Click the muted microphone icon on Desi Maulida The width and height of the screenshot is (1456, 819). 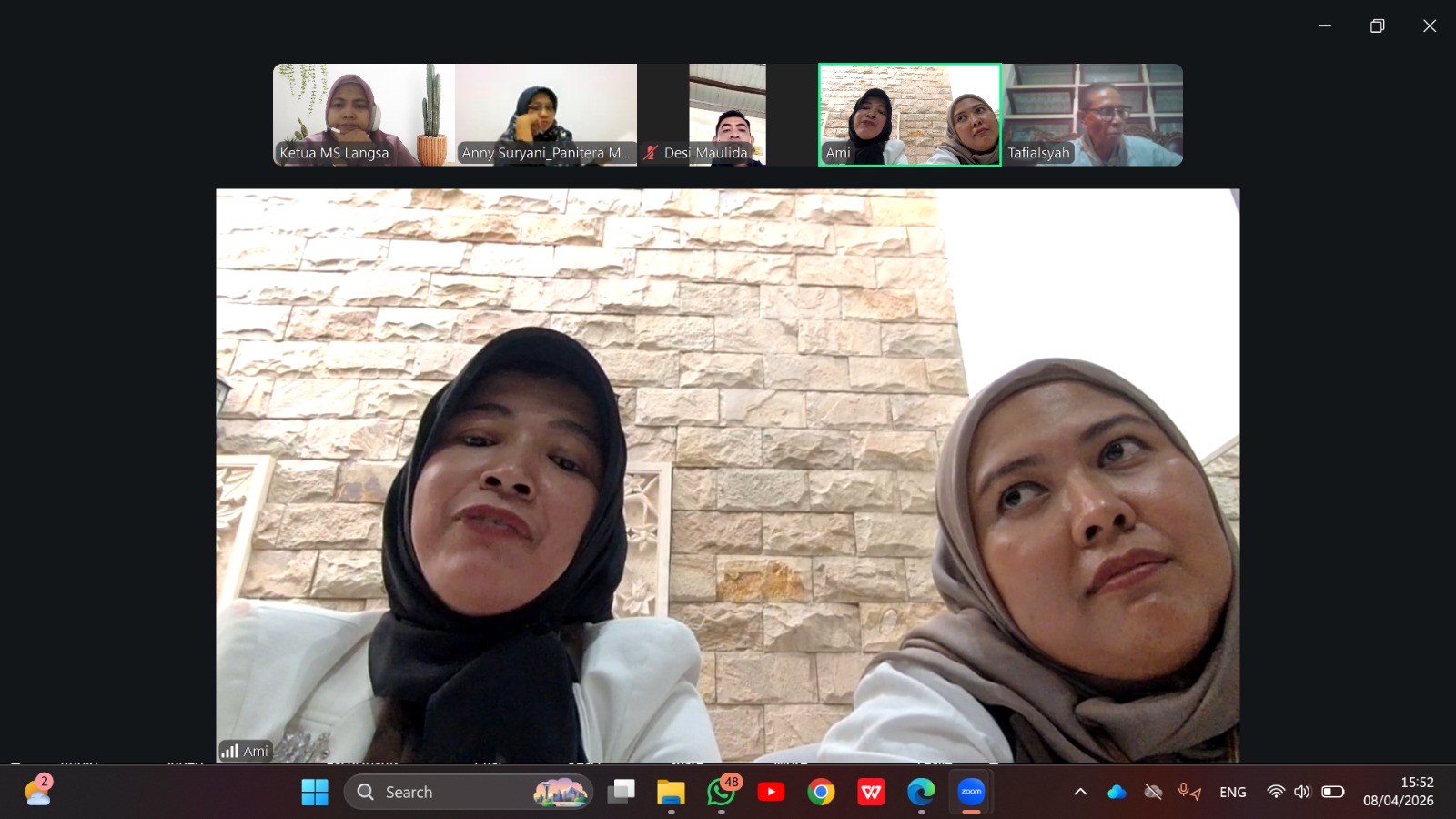(x=651, y=153)
